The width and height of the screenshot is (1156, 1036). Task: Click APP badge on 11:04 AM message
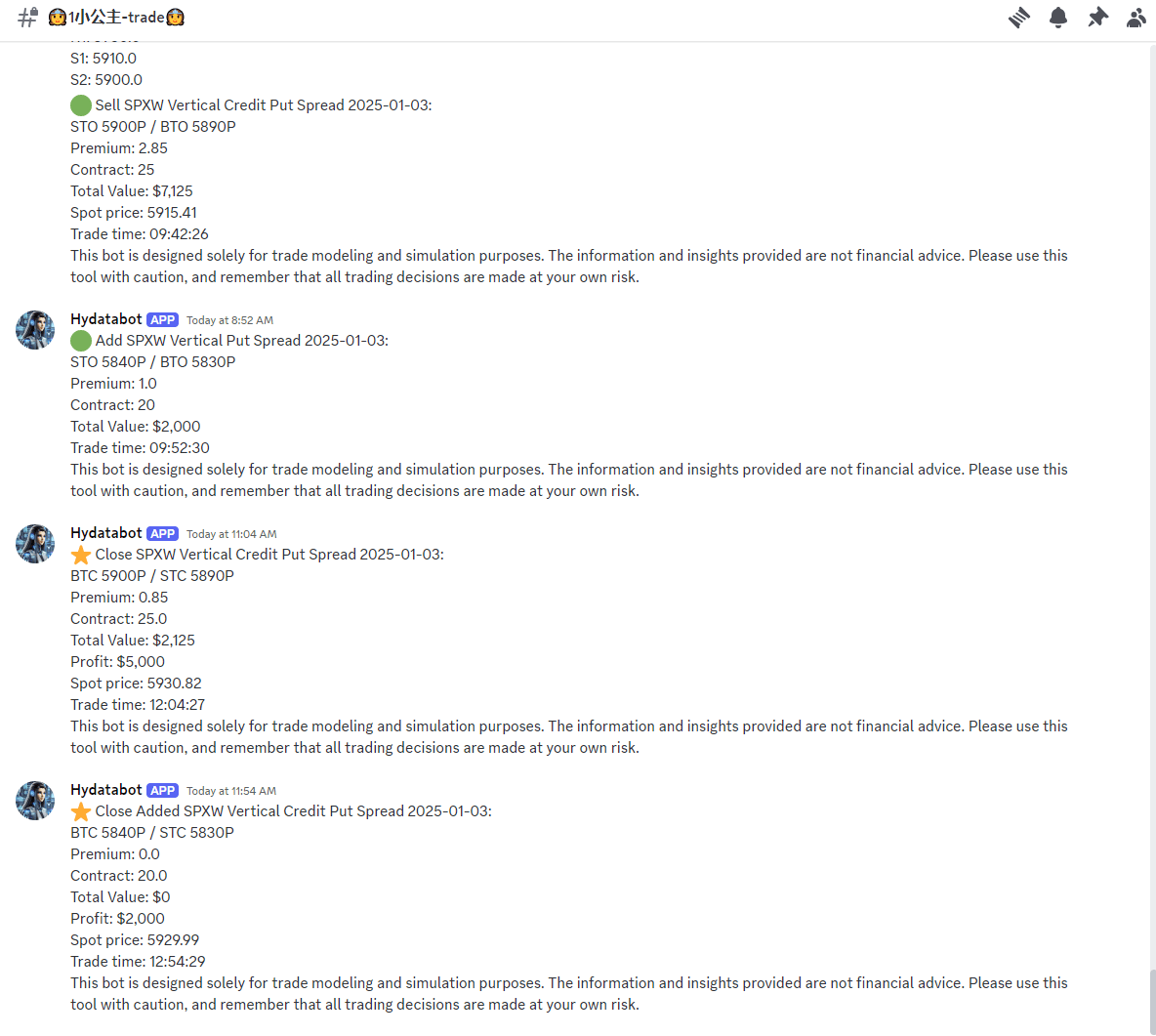point(162,533)
